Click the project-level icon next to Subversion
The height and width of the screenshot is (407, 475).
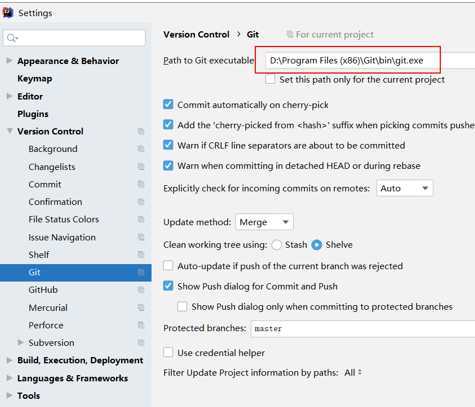[x=141, y=343]
